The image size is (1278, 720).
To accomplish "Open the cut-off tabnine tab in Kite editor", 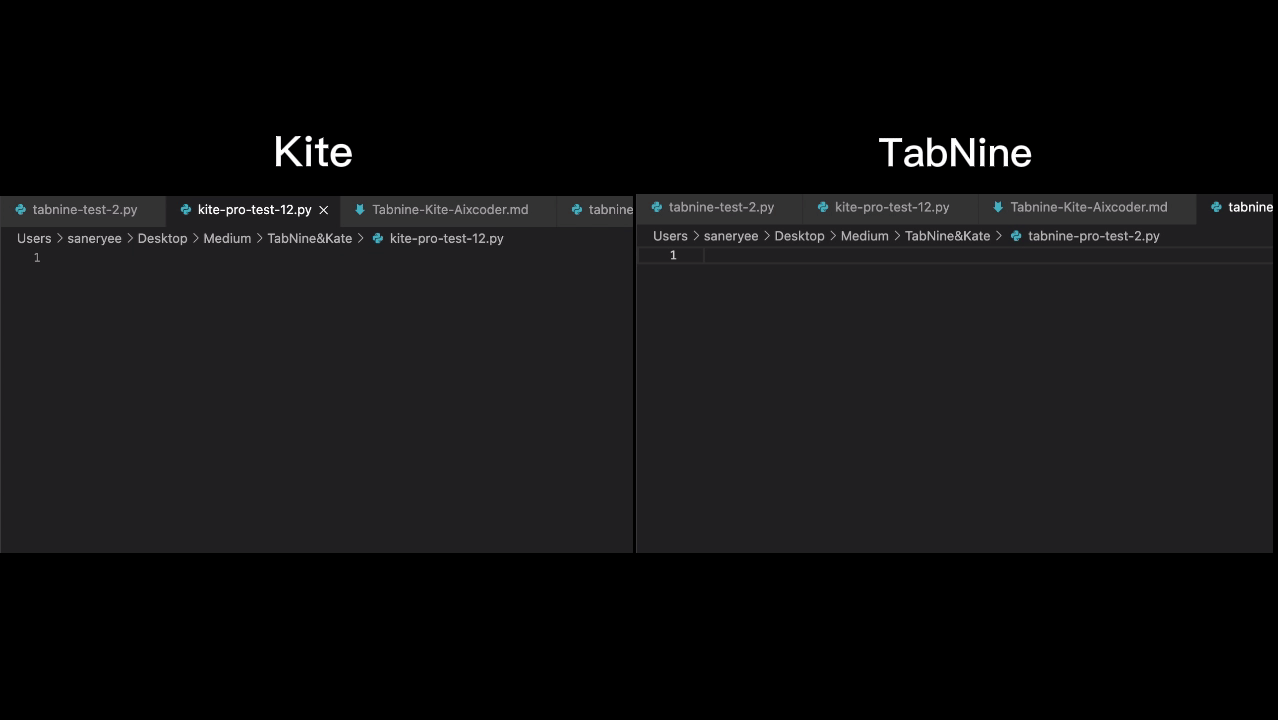I will pyautogui.click(x=597, y=210).
